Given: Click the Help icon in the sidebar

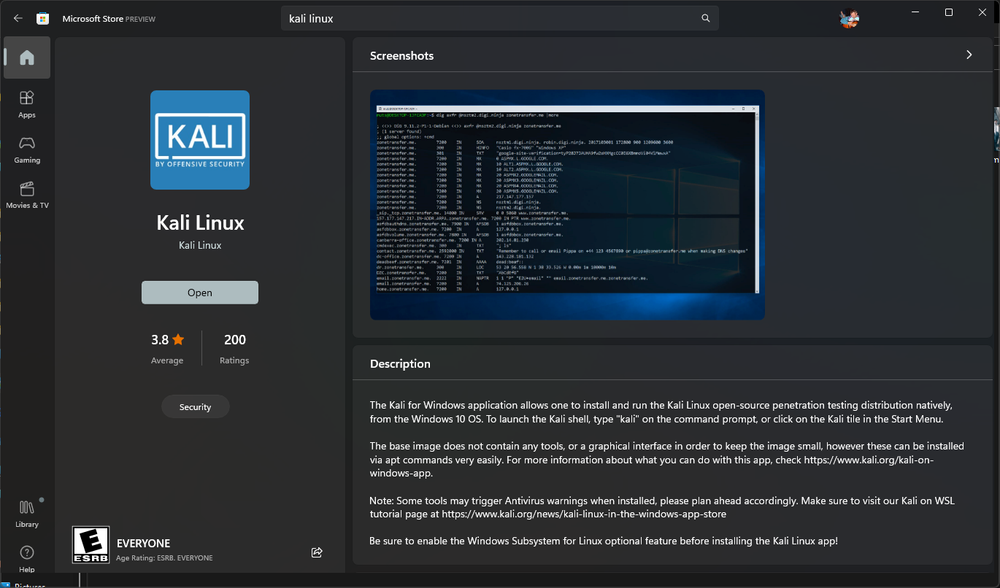Looking at the screenshot, I should tap(27, 556).
